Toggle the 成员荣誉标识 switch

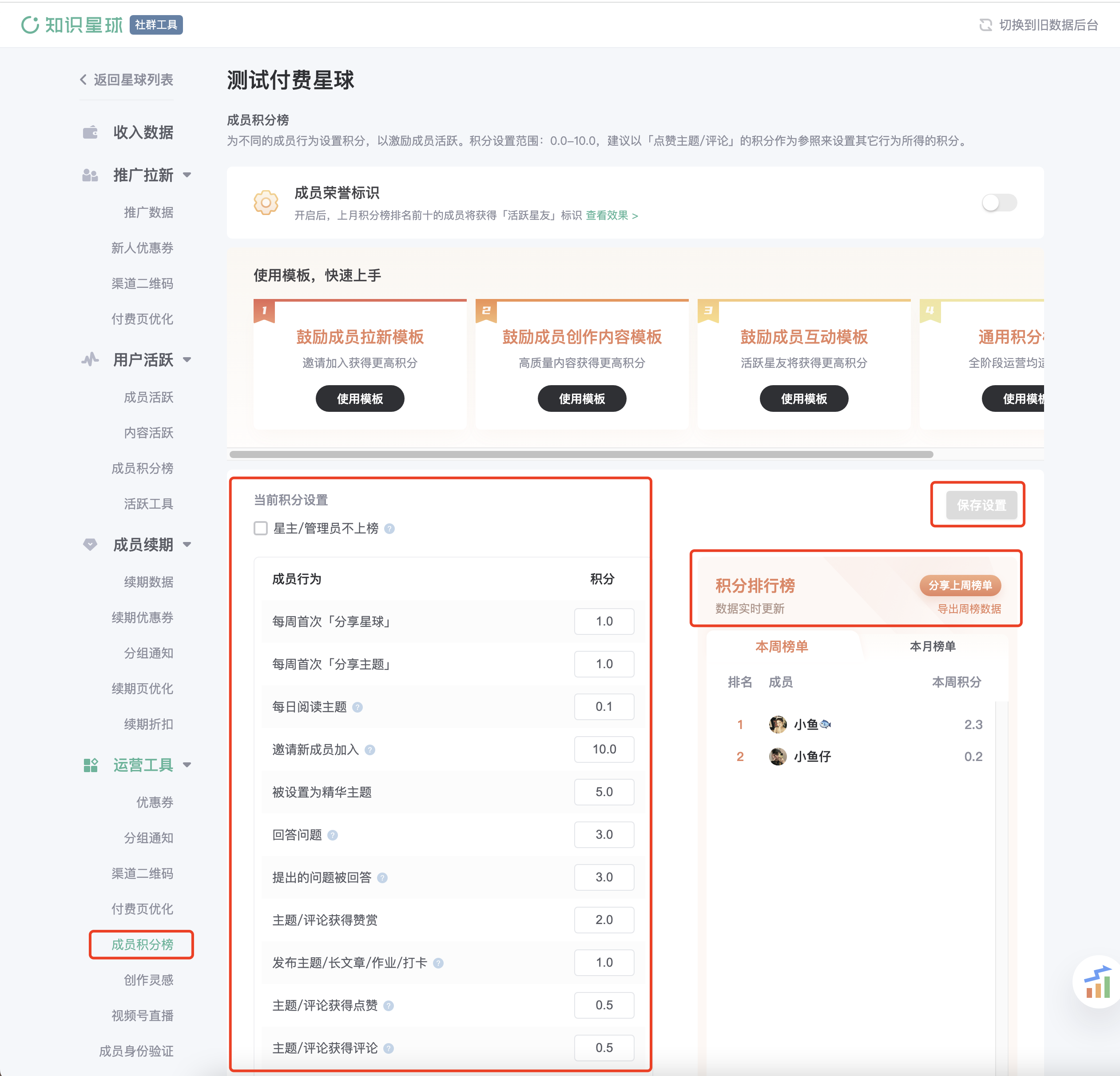pyautogui.click(x=999, y=203)
